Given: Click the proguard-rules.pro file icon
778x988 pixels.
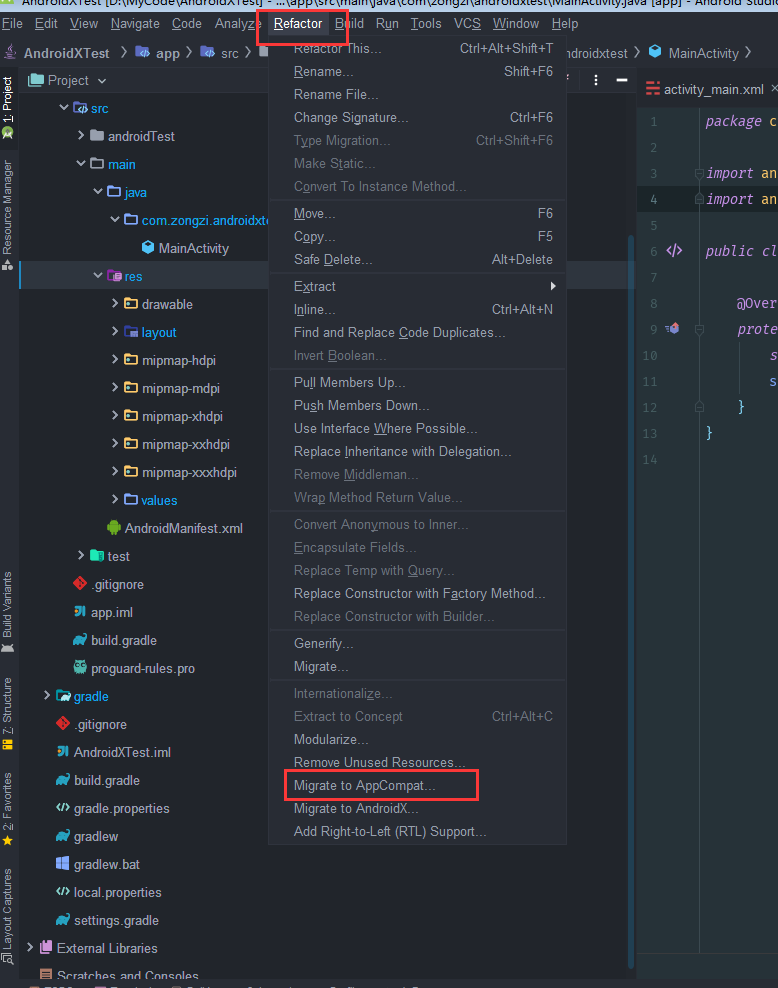Looking at the screenshot, I should click(x=80, y=667).
